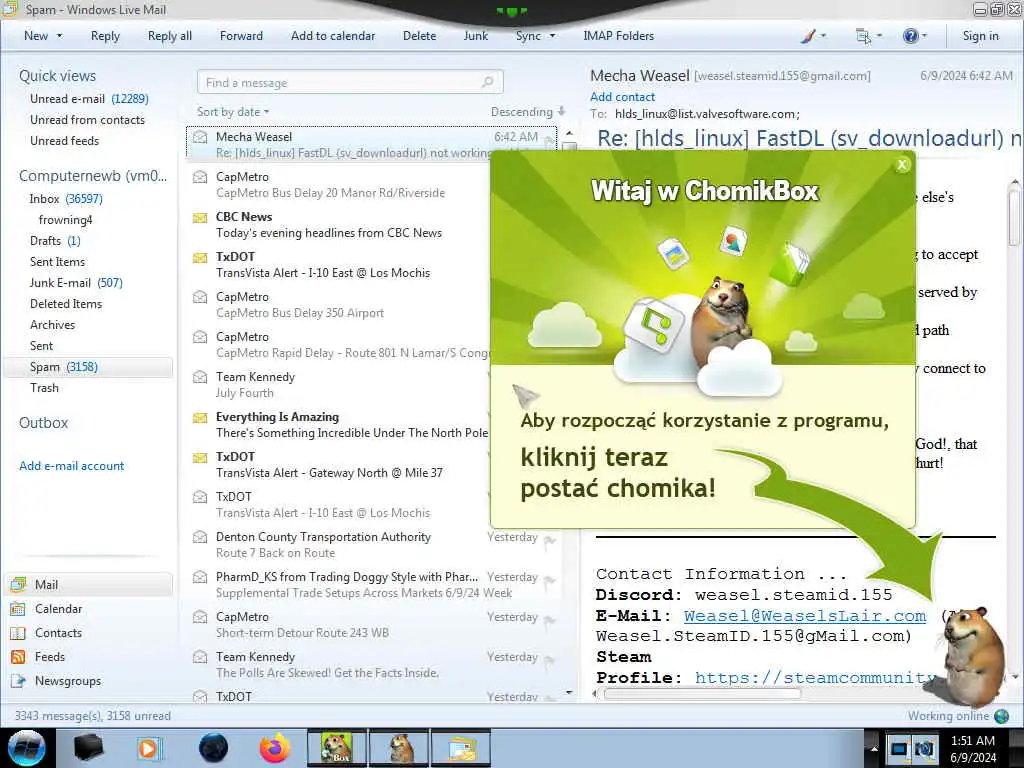Viewport: 1024px width, 768px height.
Task: Flag the Team Kennedy Polls message
Action: click(x=550, y=660)
